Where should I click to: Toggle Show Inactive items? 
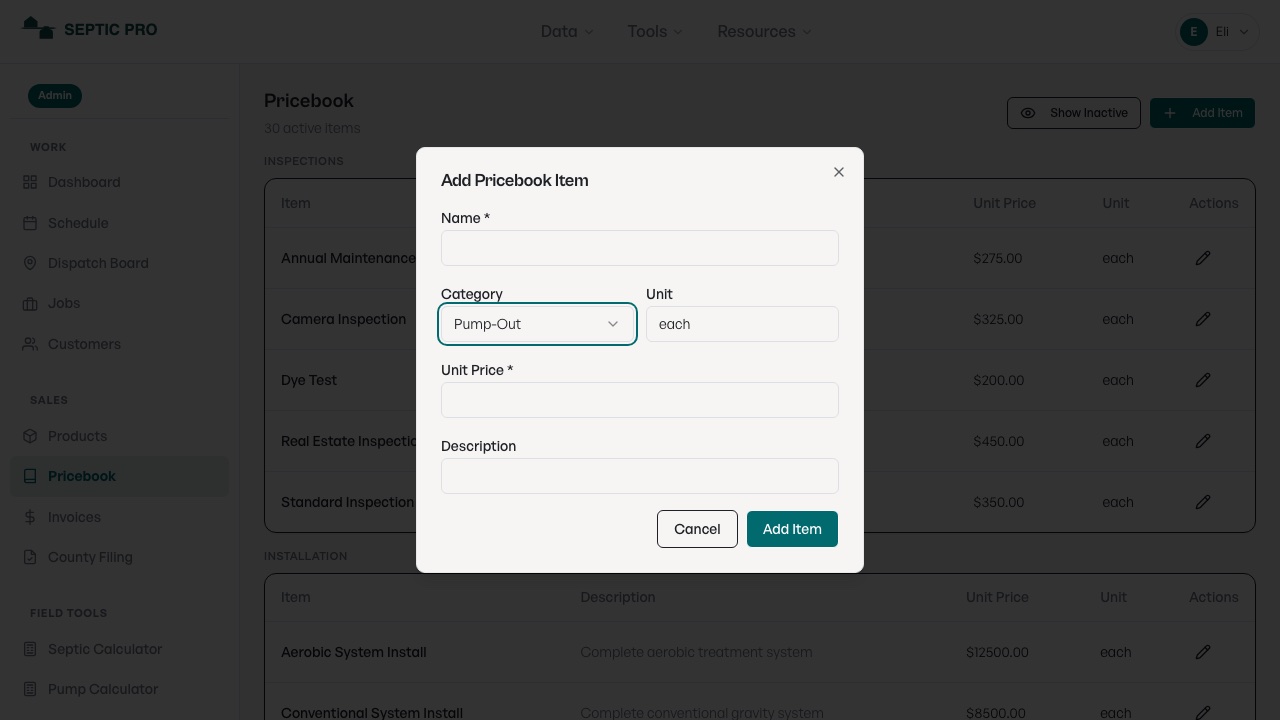1074,113
